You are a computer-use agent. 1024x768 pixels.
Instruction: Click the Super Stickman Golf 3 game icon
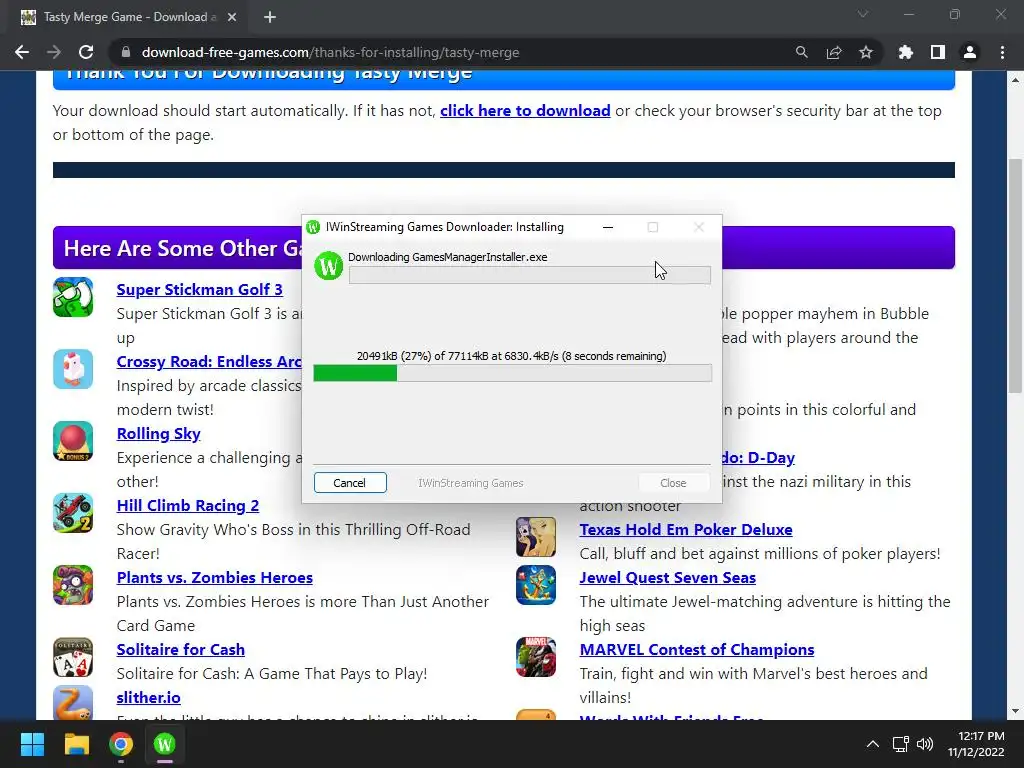click(x=73, y=297)
